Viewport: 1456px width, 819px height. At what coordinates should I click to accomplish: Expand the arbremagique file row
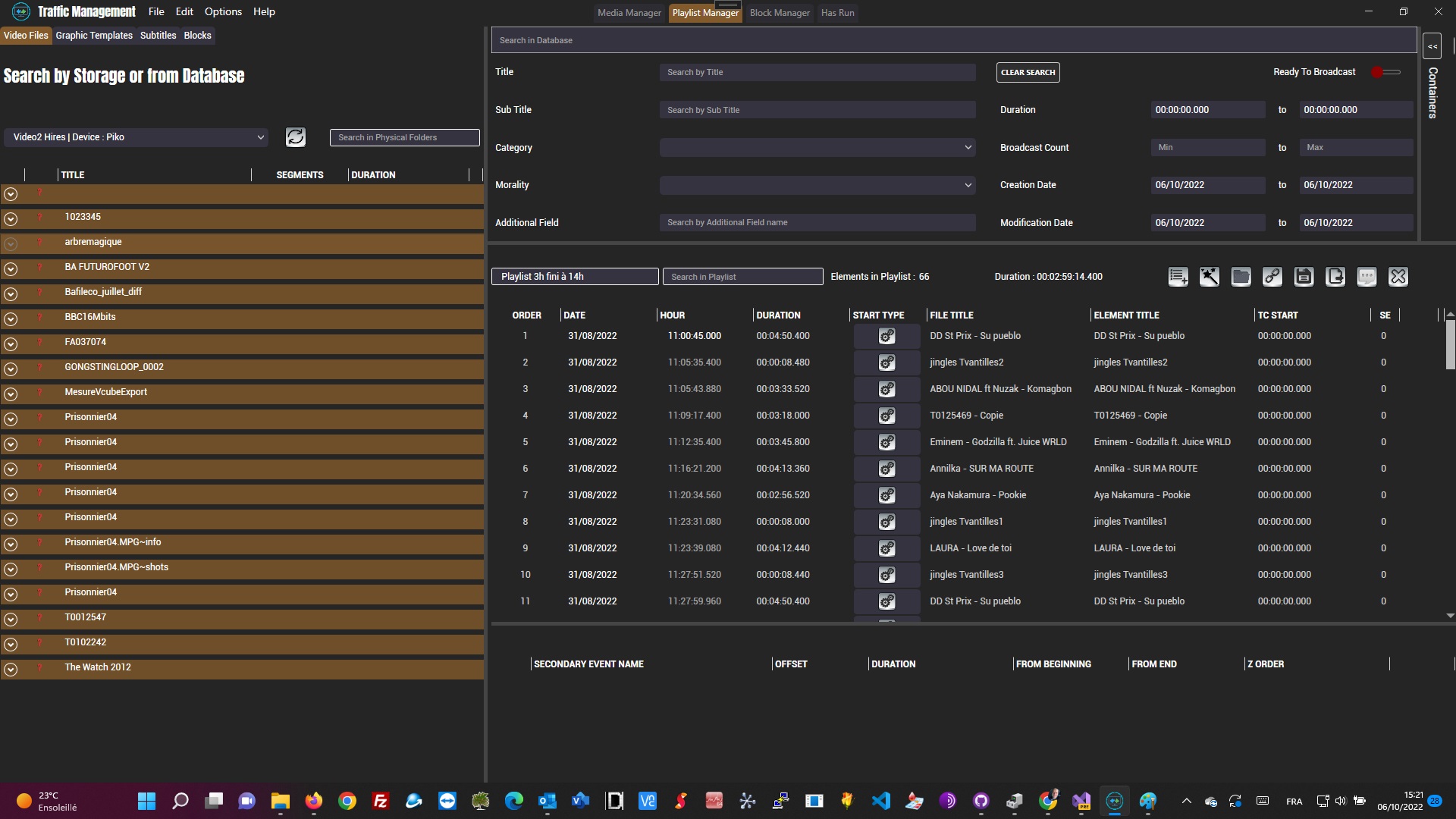pos(11,244)
